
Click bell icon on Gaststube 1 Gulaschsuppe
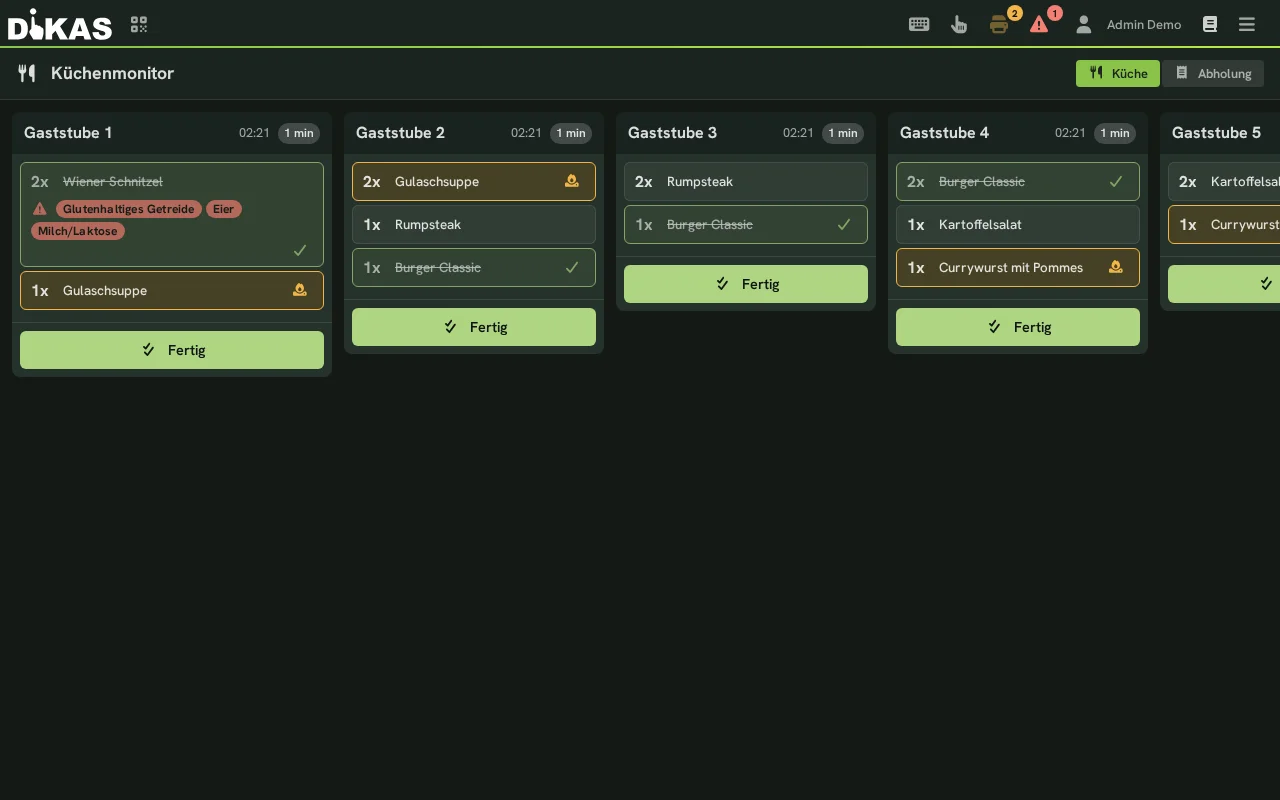coord(299,290)
